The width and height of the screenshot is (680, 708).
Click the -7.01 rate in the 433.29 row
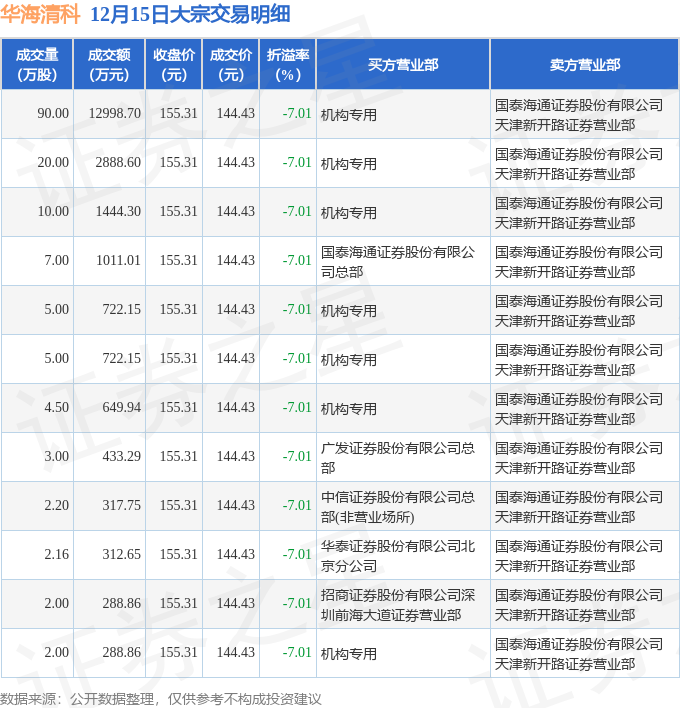[x=297, y=456]
